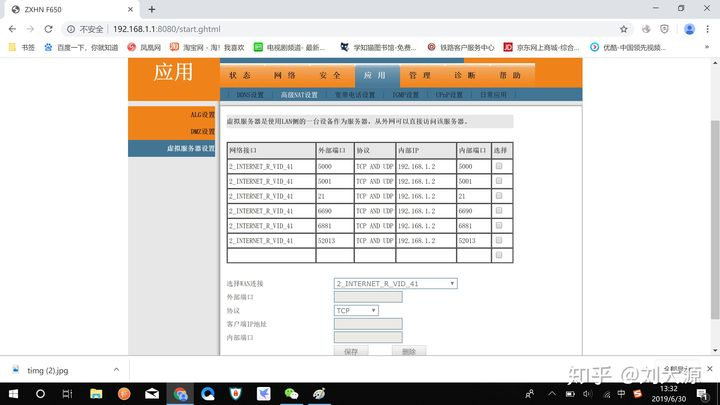
Task: Select the 应用 main tab
Action: (375, 75)
